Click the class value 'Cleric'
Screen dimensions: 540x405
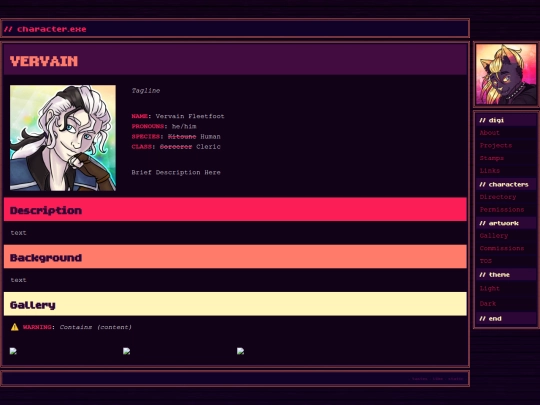coord(208,147)
